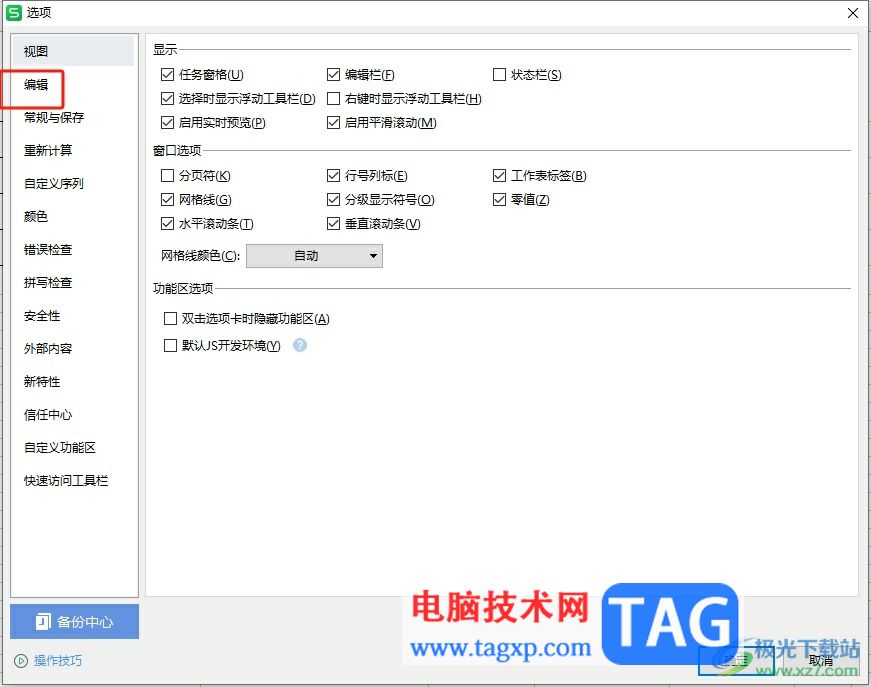
Task: Select the 安全性 category
Action: (42, 315)
